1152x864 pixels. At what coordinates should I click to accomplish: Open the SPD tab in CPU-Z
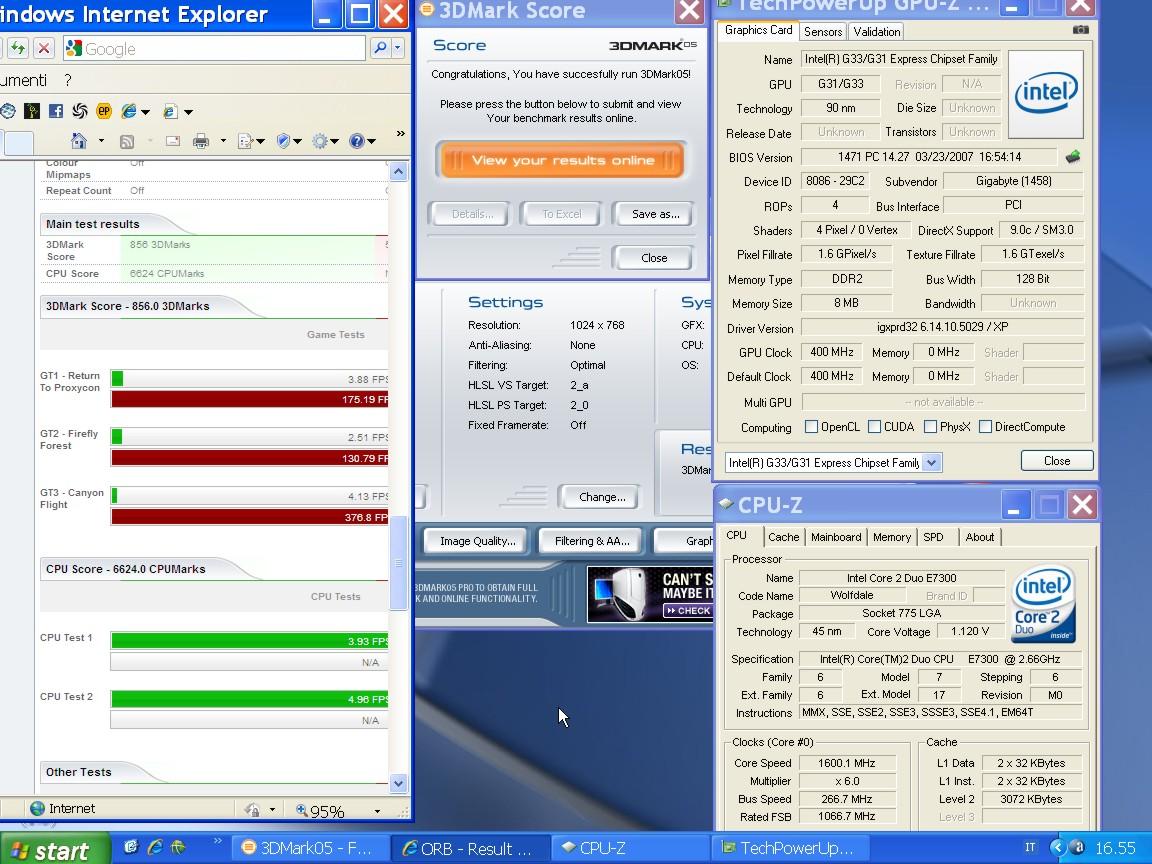933,537
